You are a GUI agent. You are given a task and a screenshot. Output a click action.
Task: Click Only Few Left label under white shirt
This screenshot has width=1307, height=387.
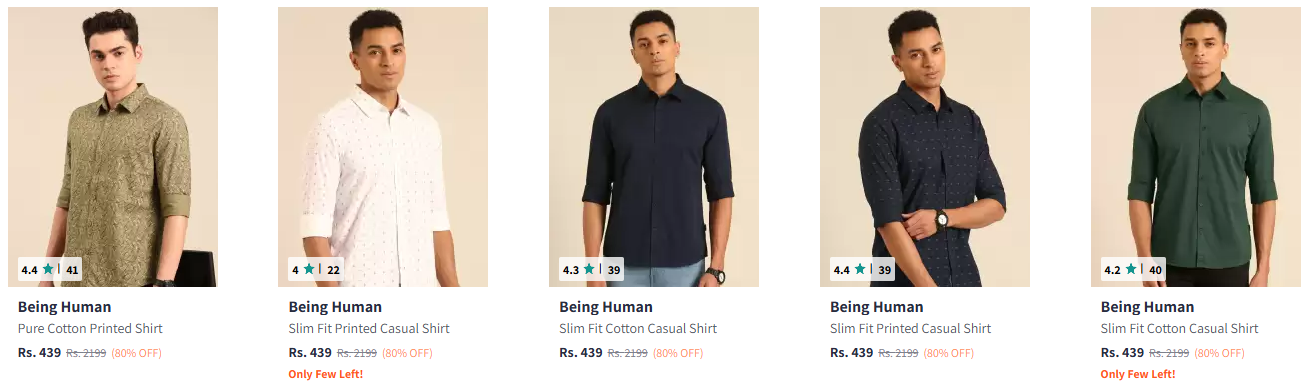pos(326,374)
